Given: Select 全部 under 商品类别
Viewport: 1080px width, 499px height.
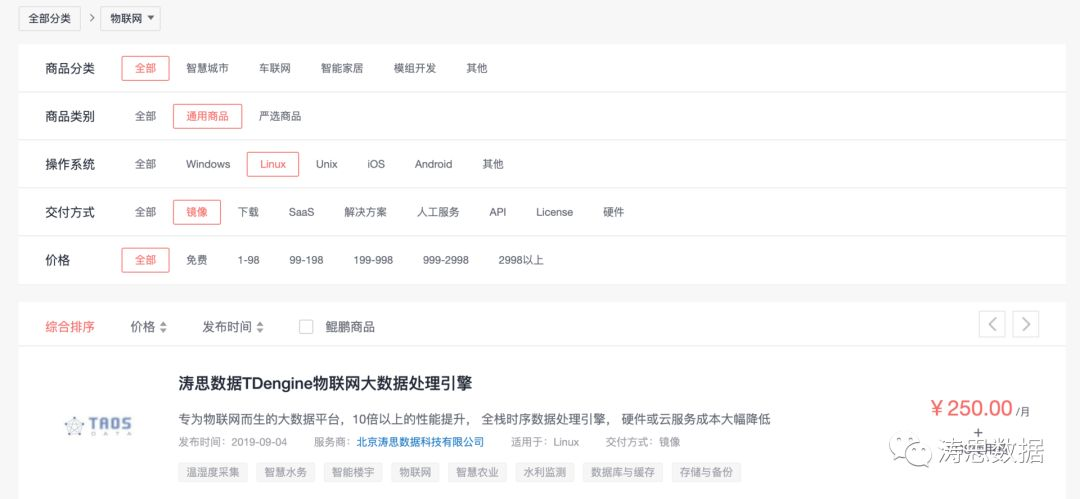Looking at the screenshot, I should click(145, 116).
